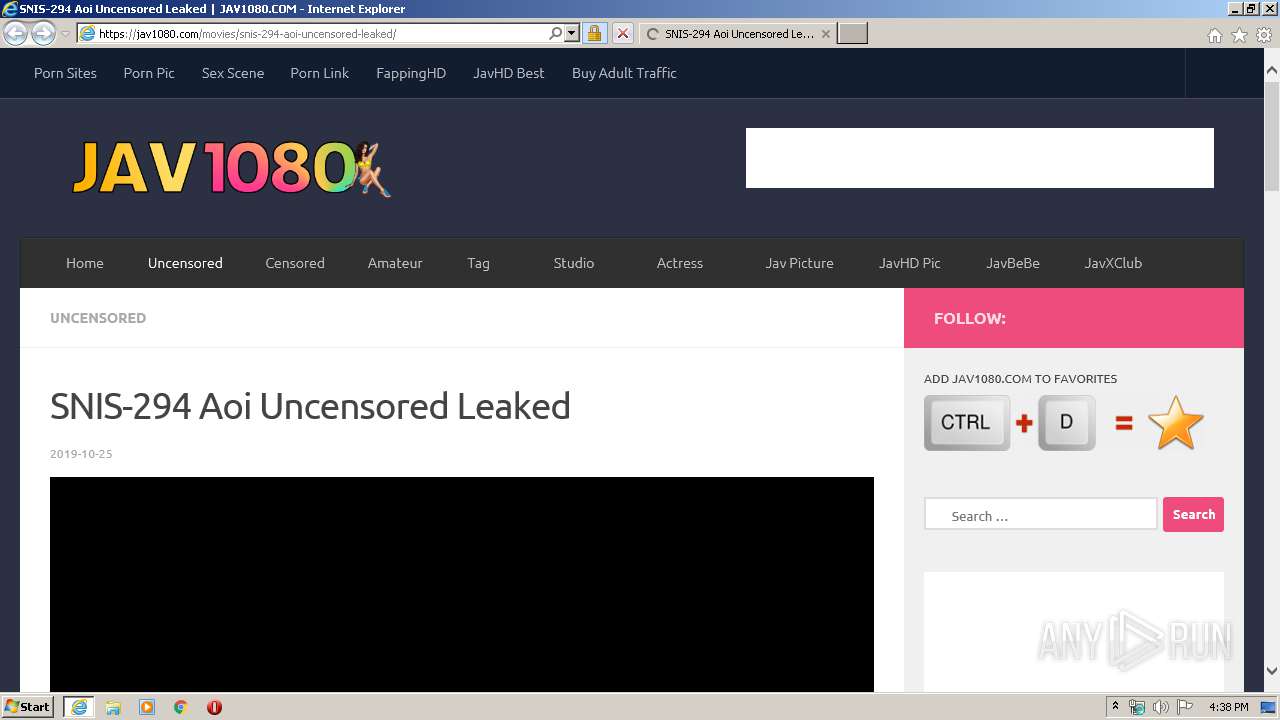Go to the Home menu item

point(85,263)
